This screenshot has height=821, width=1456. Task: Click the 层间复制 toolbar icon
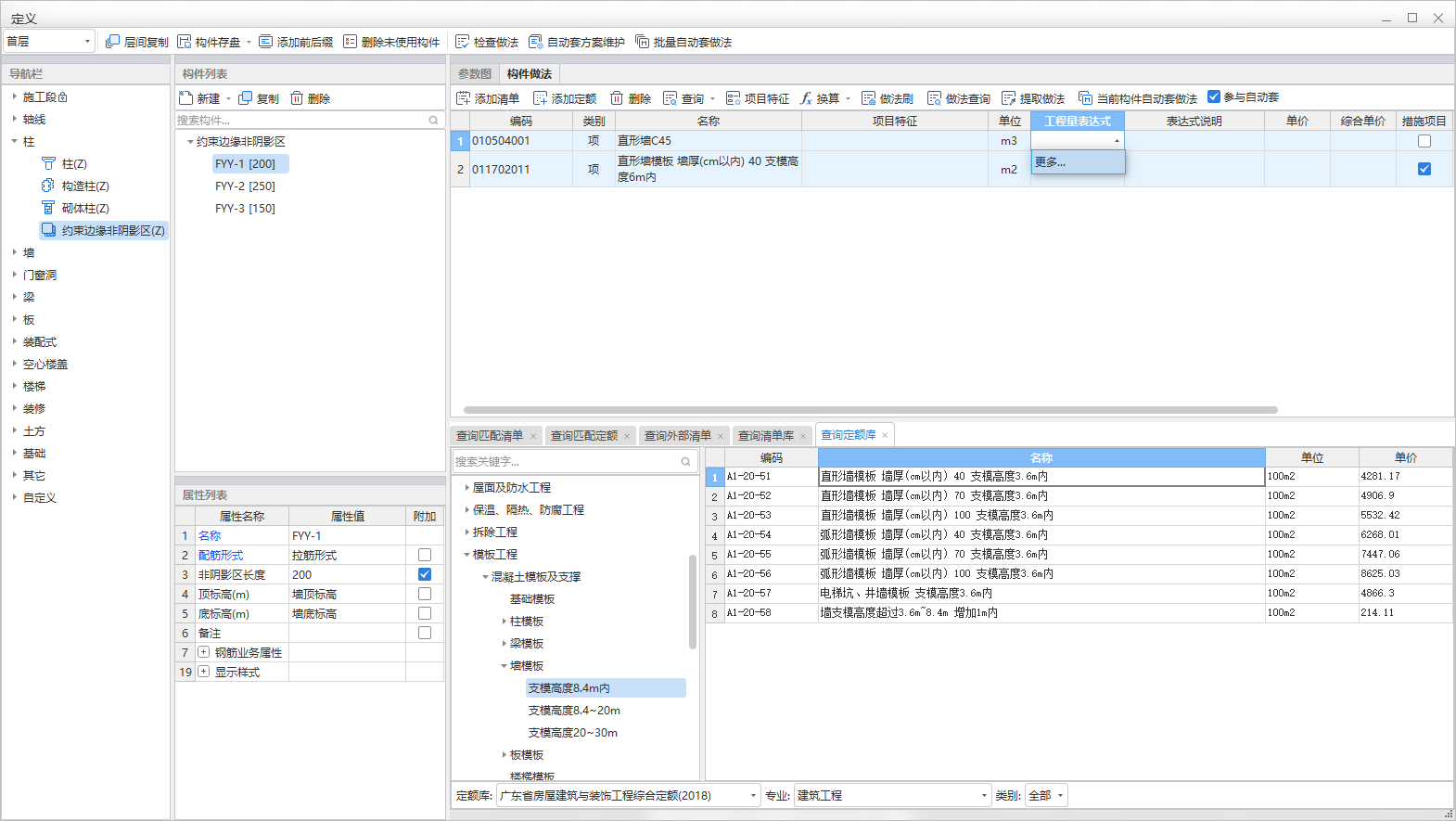(136, 42)
